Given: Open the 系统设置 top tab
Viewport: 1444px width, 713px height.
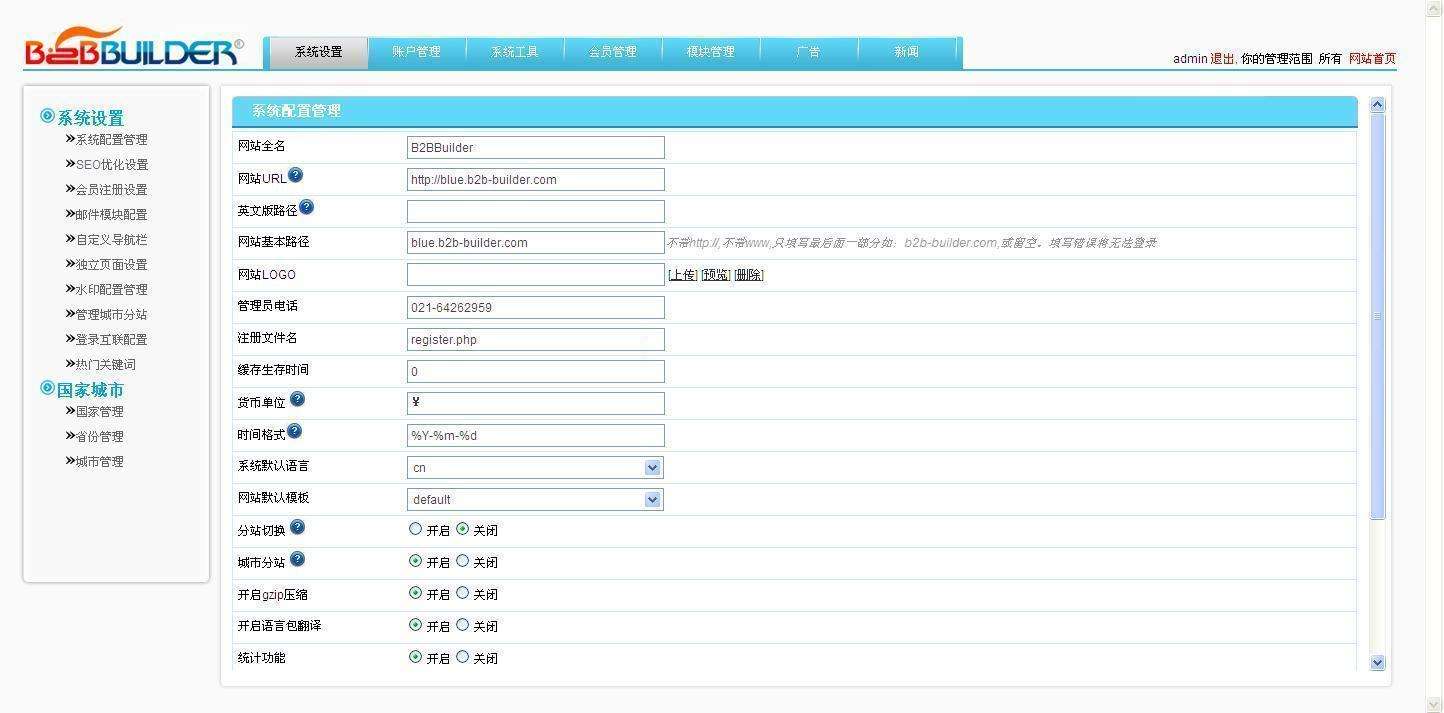Looking at the screenshot, I should (x=318, y=52).
